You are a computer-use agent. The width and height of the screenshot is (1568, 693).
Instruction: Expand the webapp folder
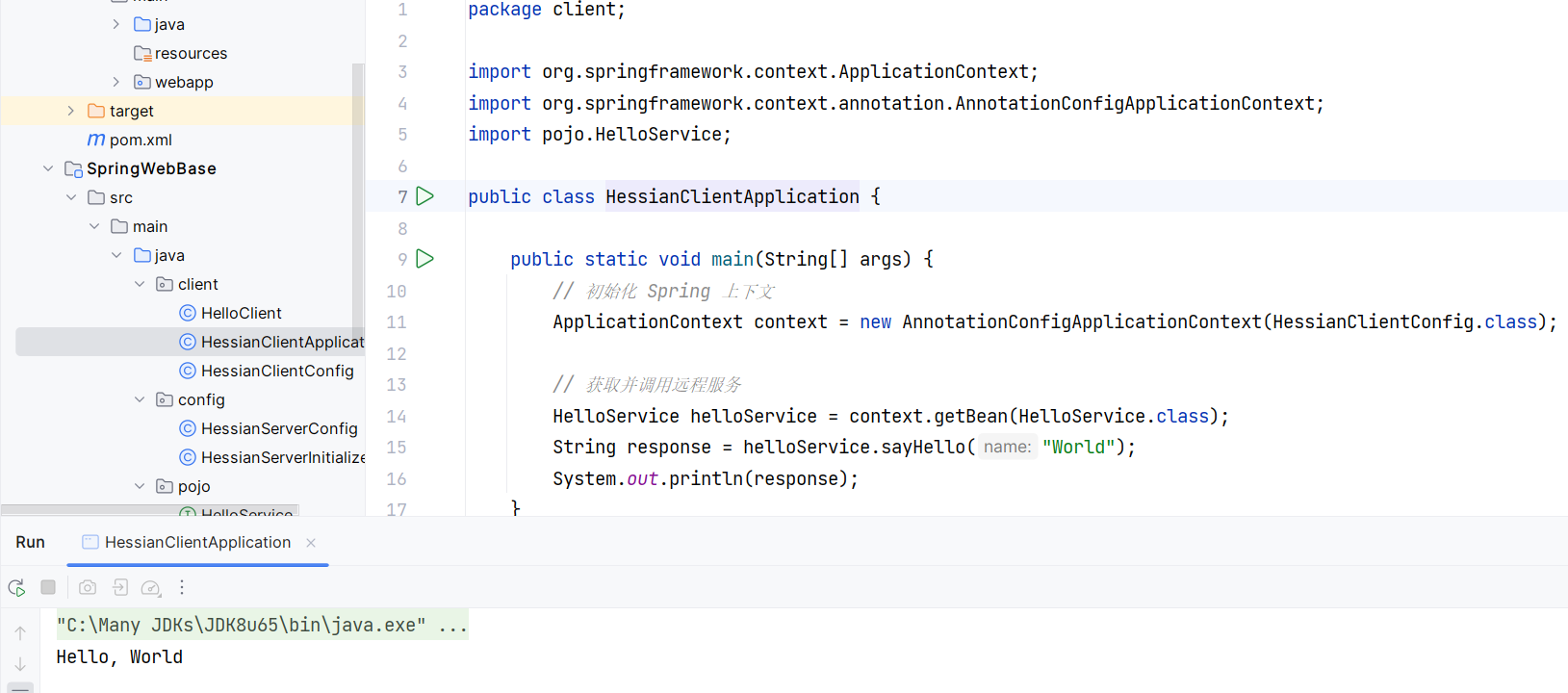[x=116, y=82]
